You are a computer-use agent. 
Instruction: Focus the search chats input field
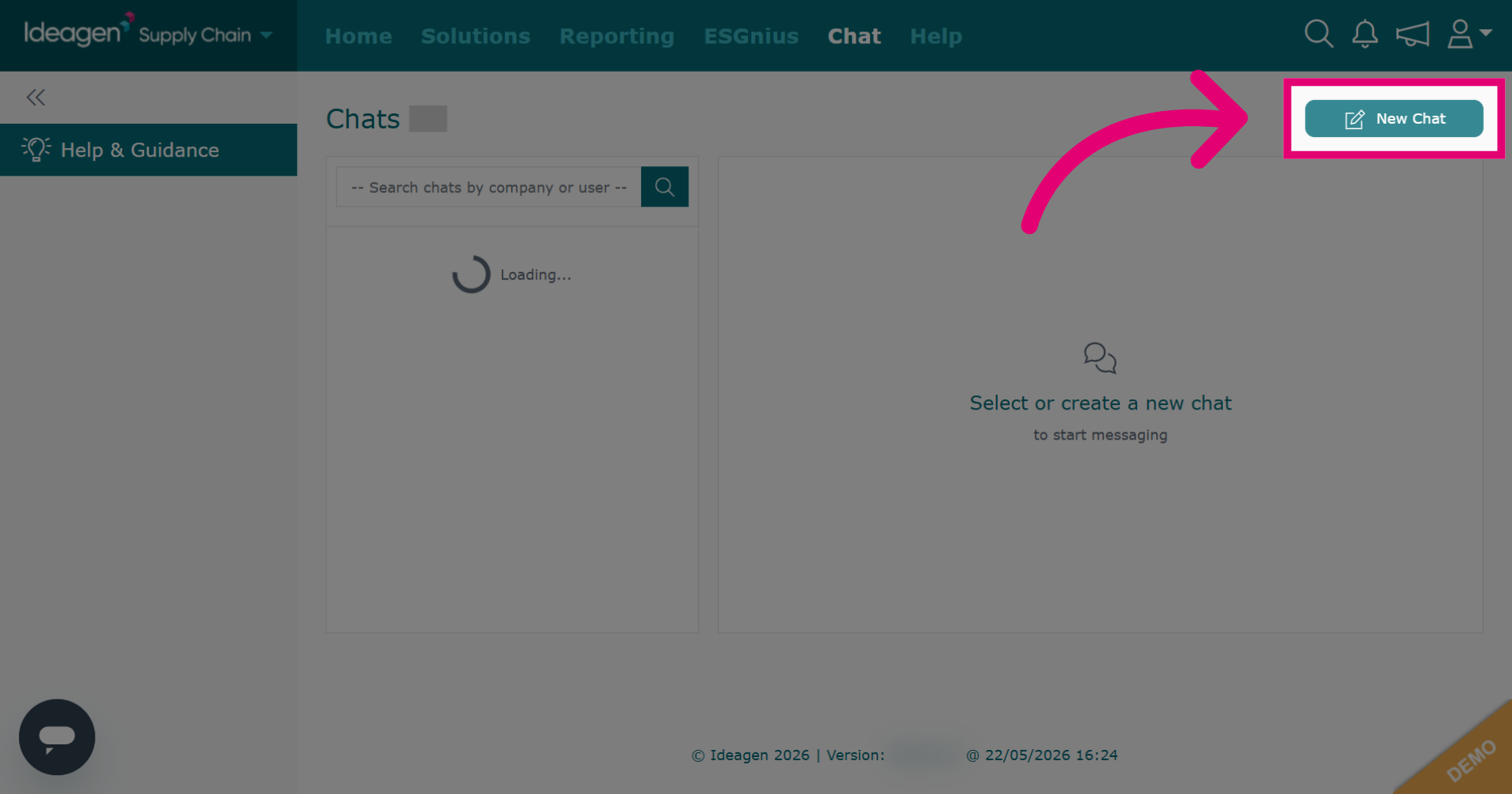coord(488,187)
